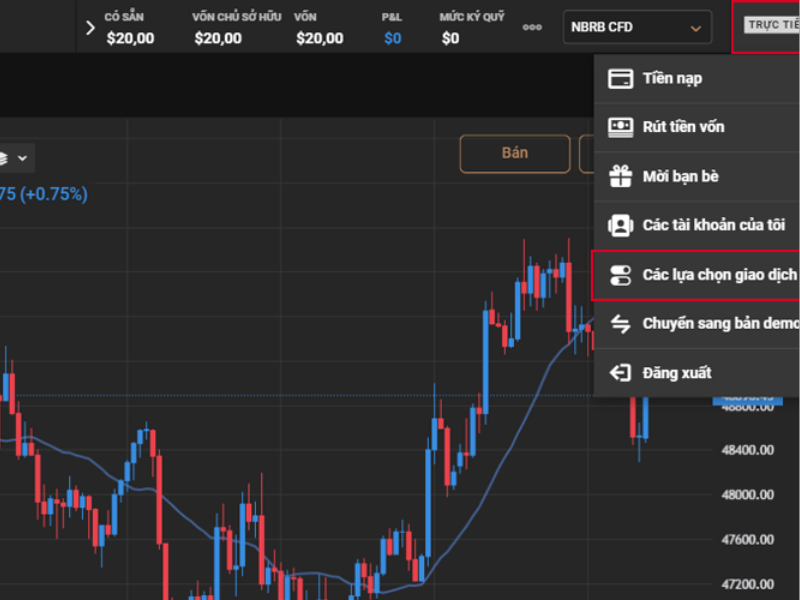Click the Tiền nạp wallet card icon
The height and width of the screenshot is (600, 800).
[621, 79]
